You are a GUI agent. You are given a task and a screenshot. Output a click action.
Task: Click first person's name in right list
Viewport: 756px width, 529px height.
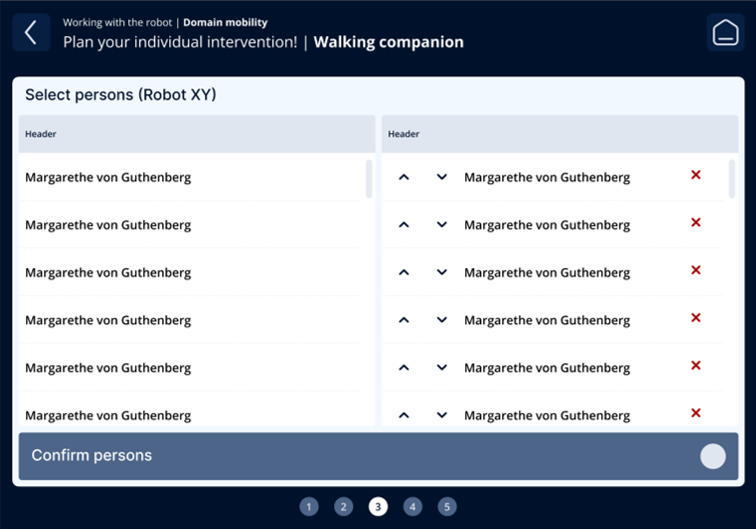coord(547,178)
